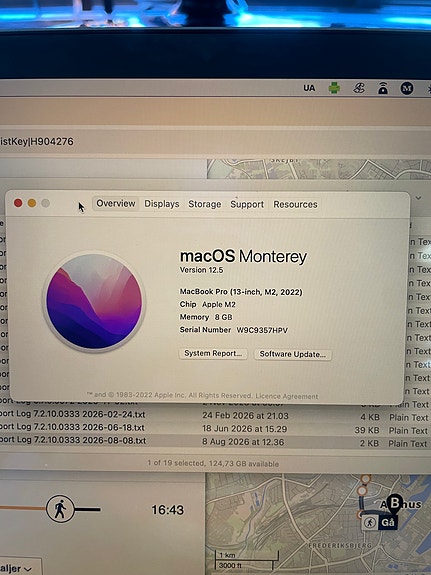This screenshot has width=431, height=575.
Task: Open the Displays tab
Action: pyautogui.click(x=162, y=204)
